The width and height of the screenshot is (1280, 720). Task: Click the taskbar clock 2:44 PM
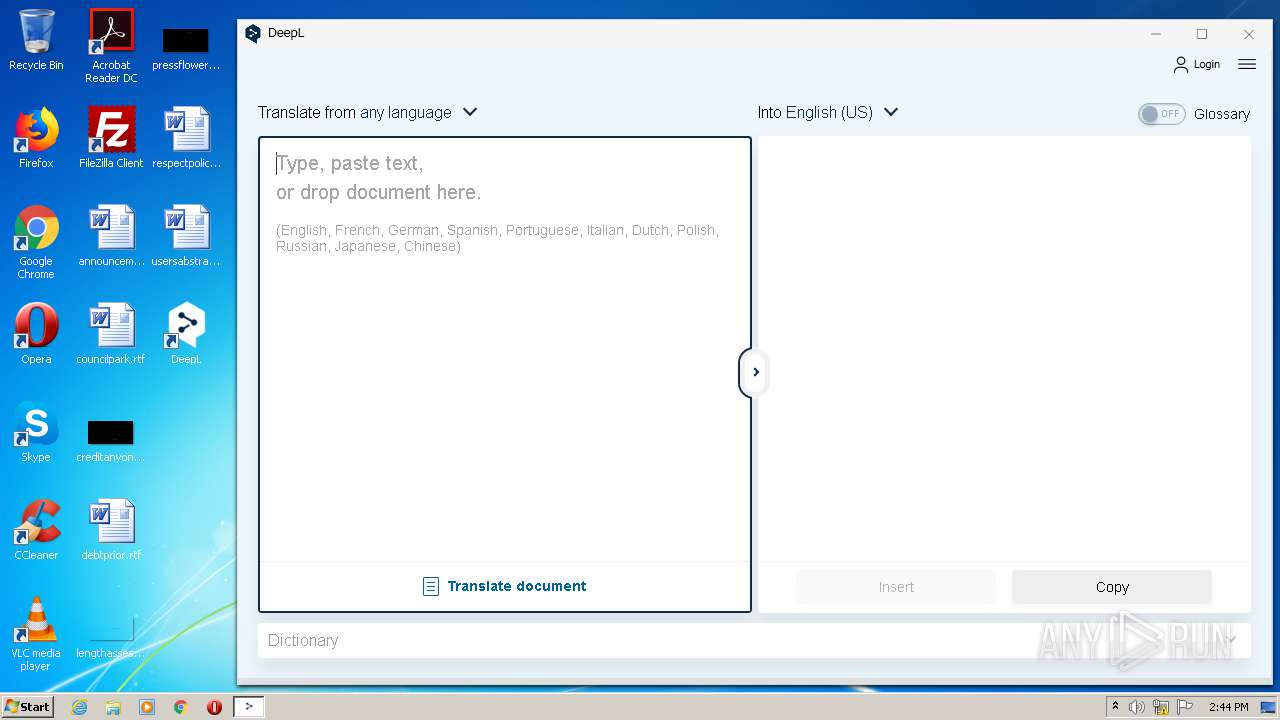(x=1228, y=707)
